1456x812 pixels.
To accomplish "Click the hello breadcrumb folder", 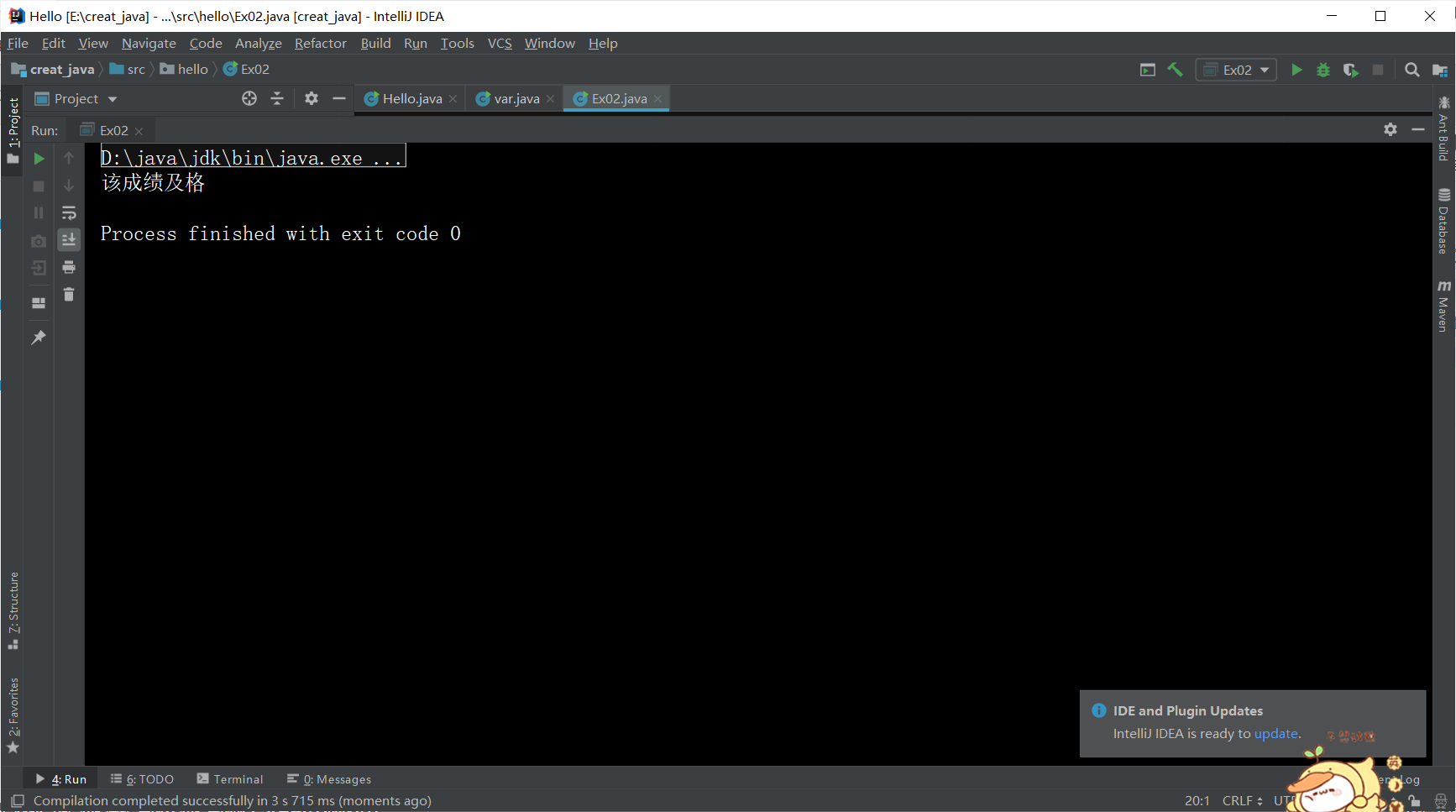I will [184, 69].
